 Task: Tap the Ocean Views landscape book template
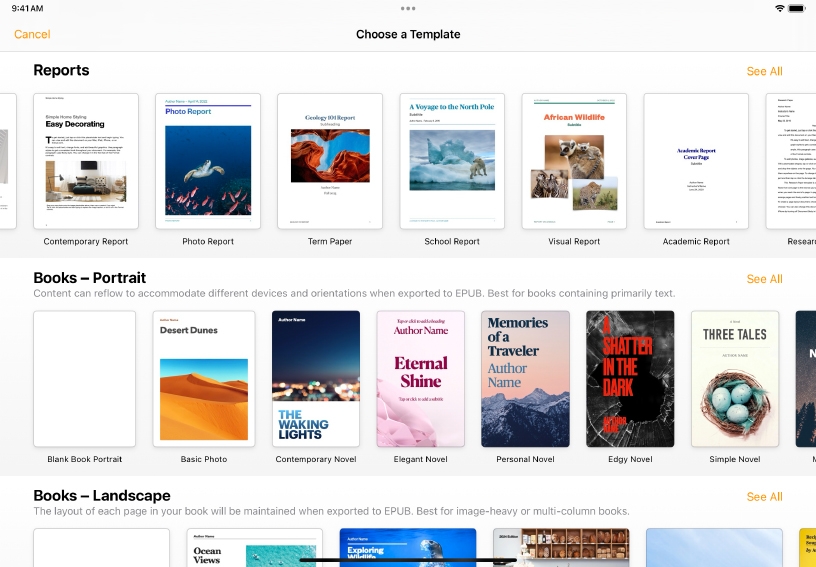254,548
